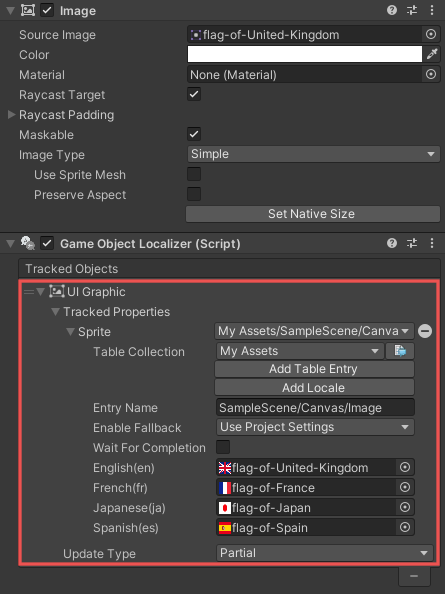Disable the Image component checkbox

tap(47, 10)
